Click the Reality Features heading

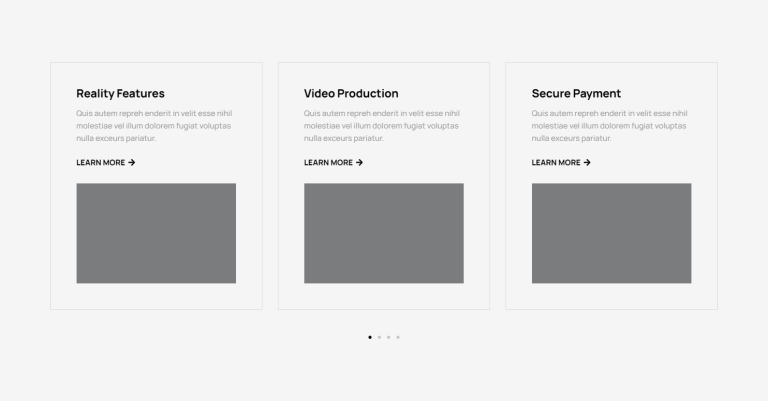[120, 94]
